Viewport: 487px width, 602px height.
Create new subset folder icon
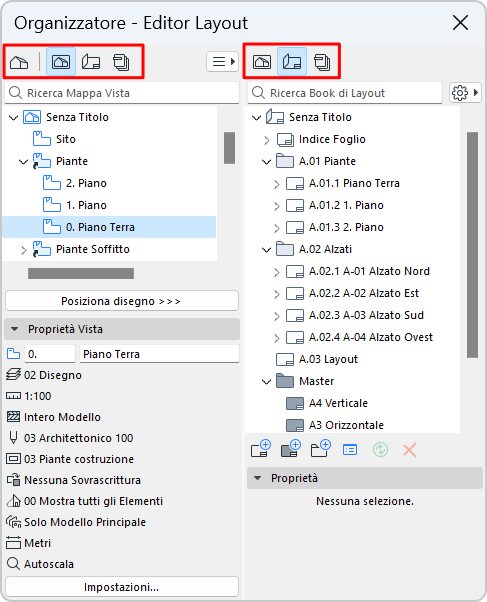pyautogui.click(x=320, y=449)
